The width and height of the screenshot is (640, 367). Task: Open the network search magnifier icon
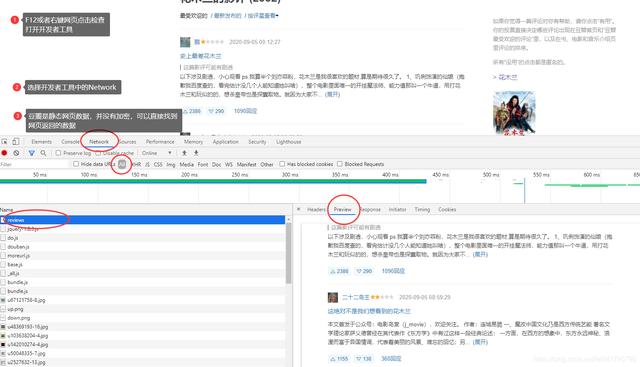click(43, 153)
